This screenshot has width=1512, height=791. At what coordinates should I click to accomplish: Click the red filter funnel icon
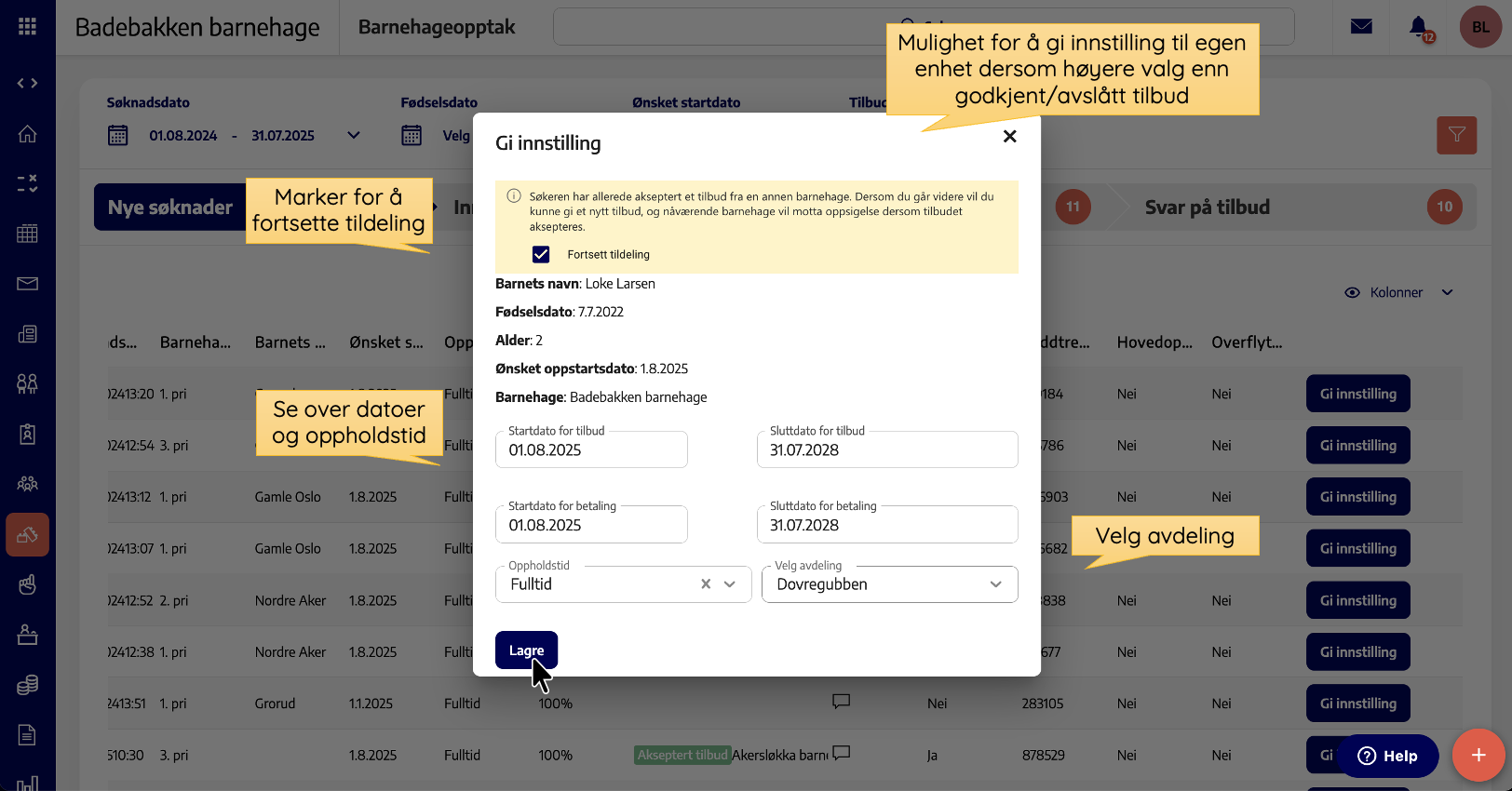pyautogui.click(x=1456, y=135)
